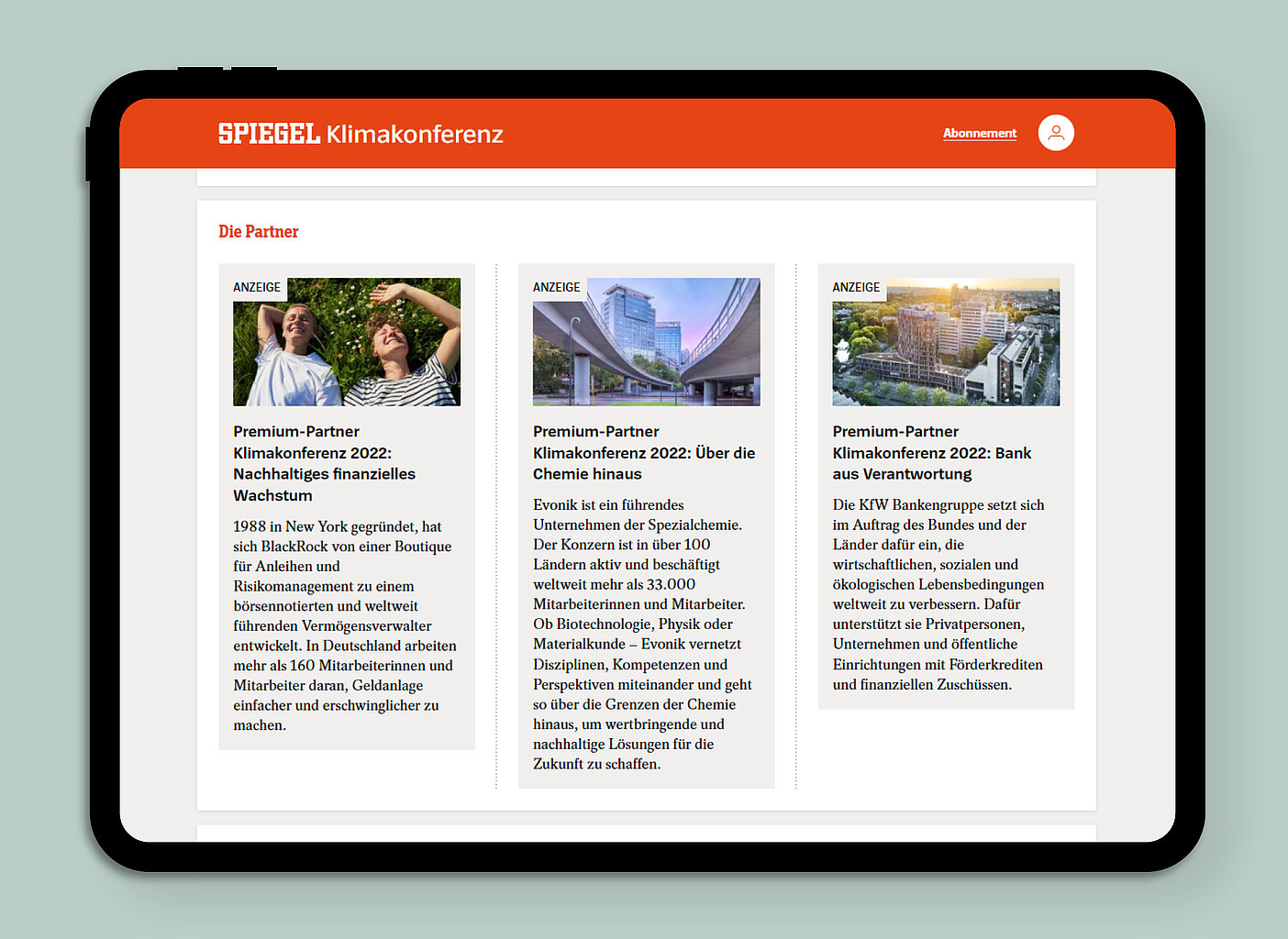The width and height of the screenshot is (1288, 939).
Task: Click the Evonik description paragraph
Action: point(642,635)
